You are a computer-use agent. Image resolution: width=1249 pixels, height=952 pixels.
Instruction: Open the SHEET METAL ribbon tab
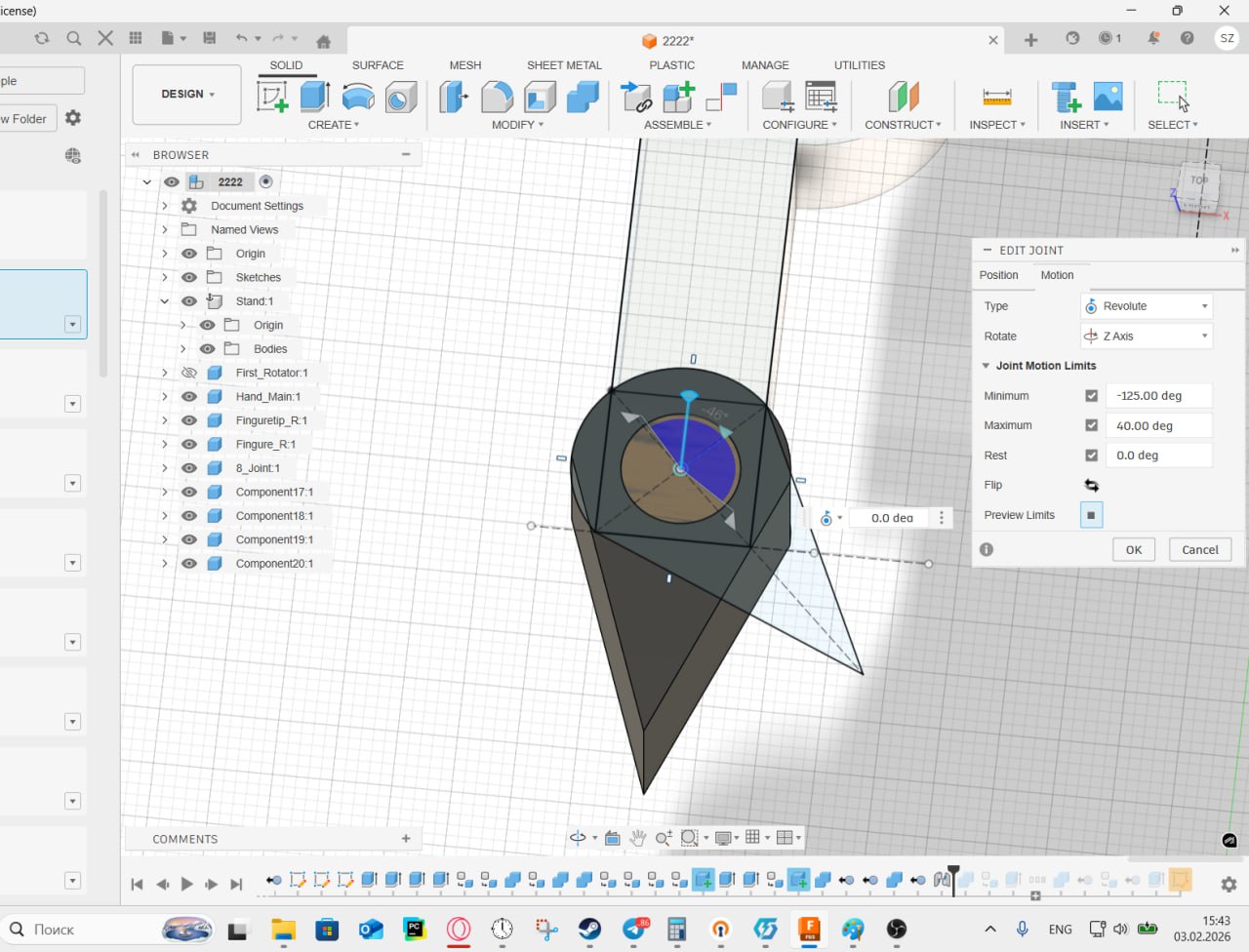(x=564, y=65)
